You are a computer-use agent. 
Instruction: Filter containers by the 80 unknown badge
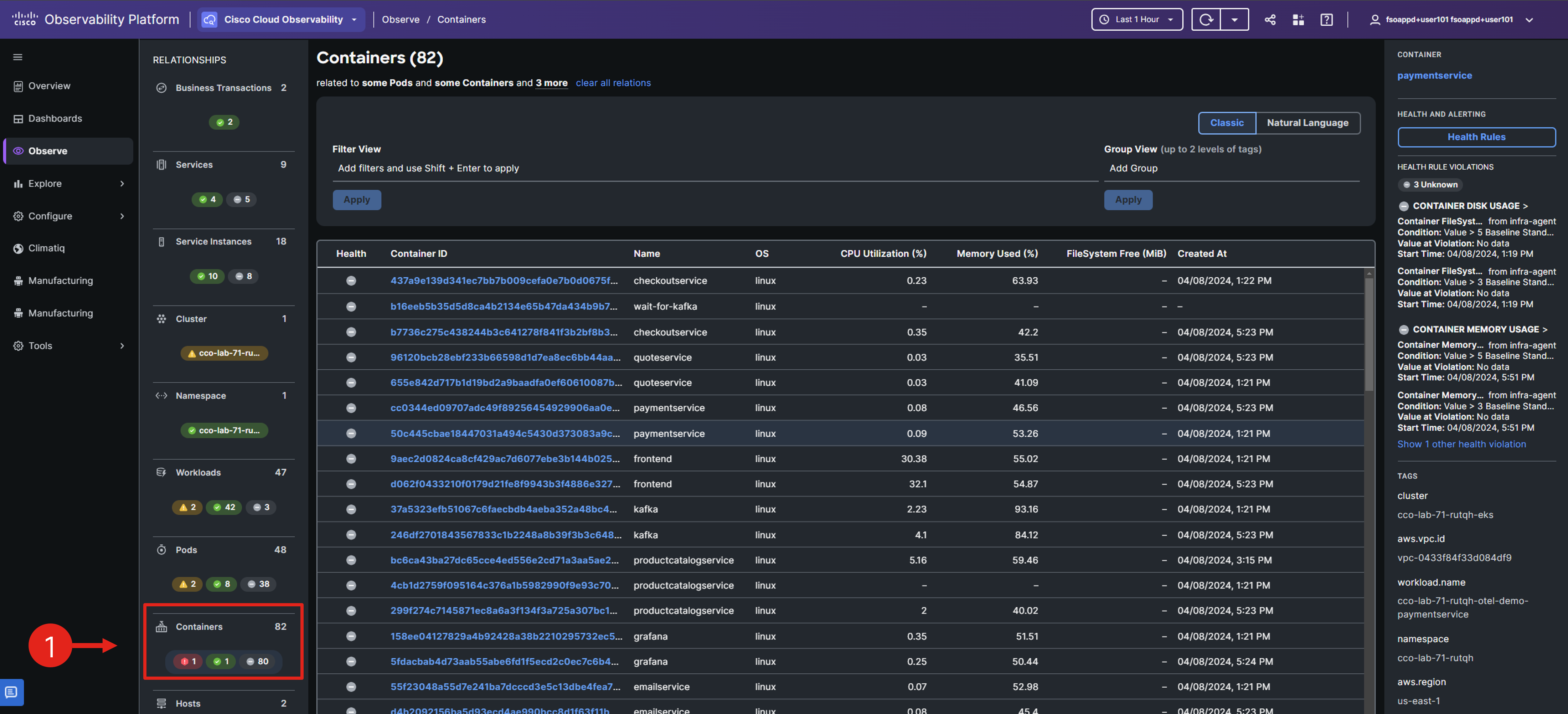[258, 661]
